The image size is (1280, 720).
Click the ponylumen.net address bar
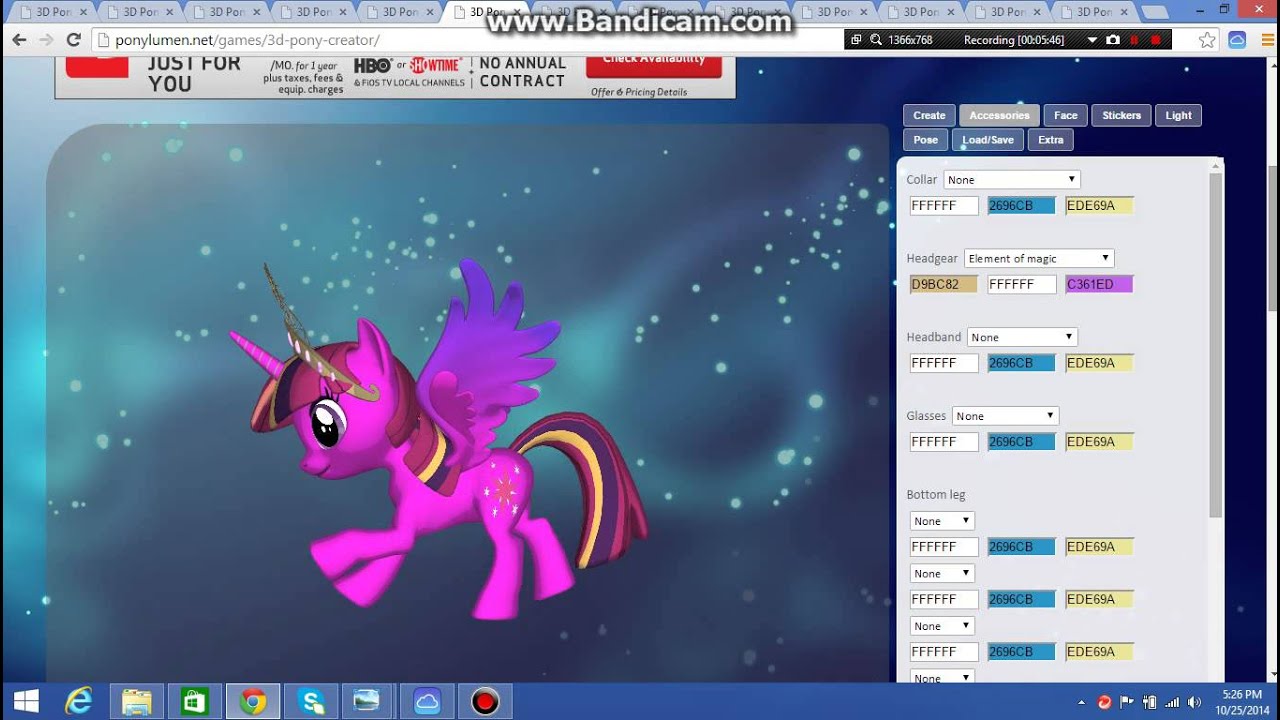point(465,40)
